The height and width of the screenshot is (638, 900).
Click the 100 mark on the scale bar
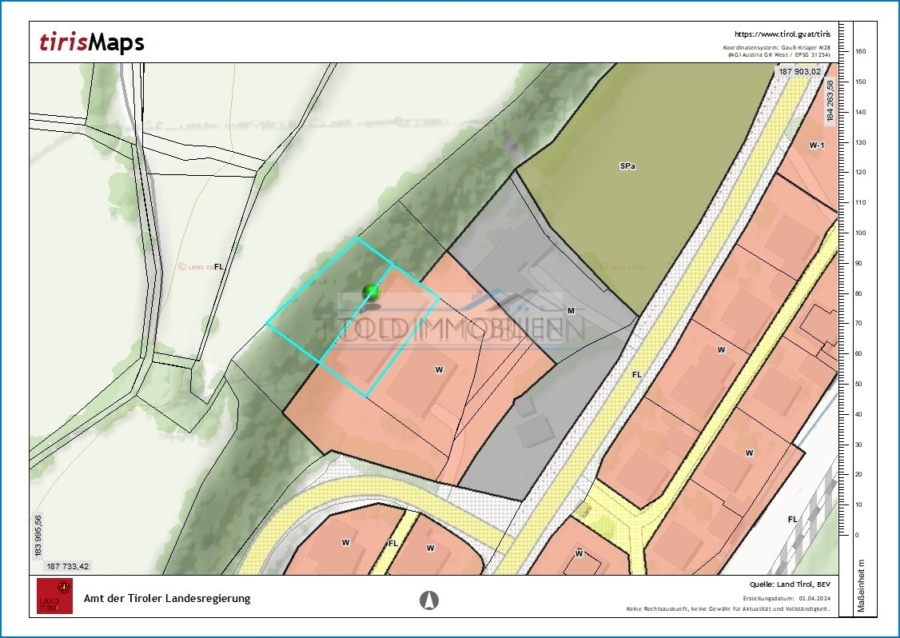point(860,233)
